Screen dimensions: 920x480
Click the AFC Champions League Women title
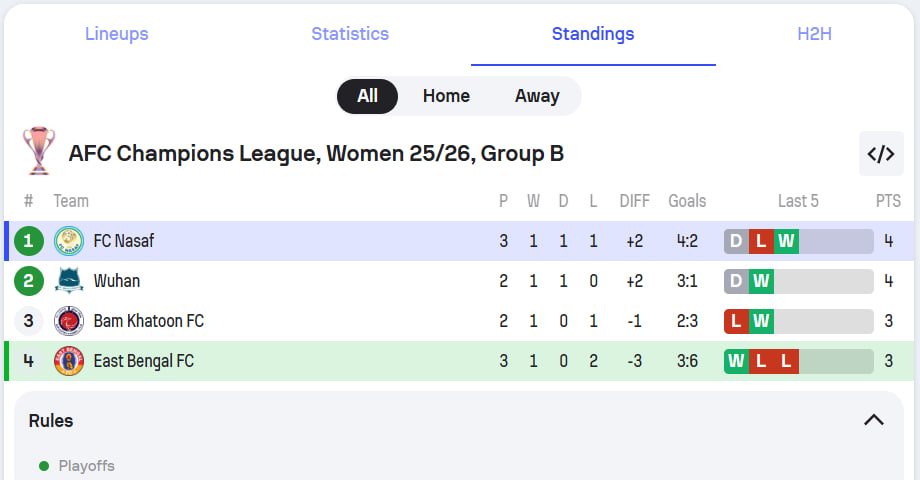click(316, 154)
